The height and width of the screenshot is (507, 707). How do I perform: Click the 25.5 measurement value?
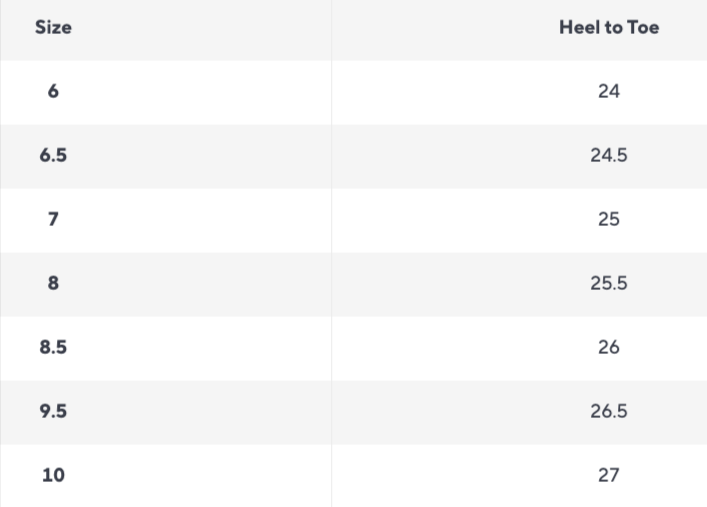pyautogui.click(x=608, y=283)
